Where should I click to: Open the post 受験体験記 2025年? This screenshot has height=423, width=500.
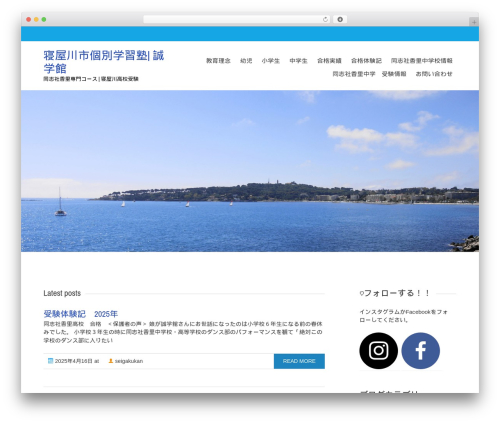pos(81,314)
